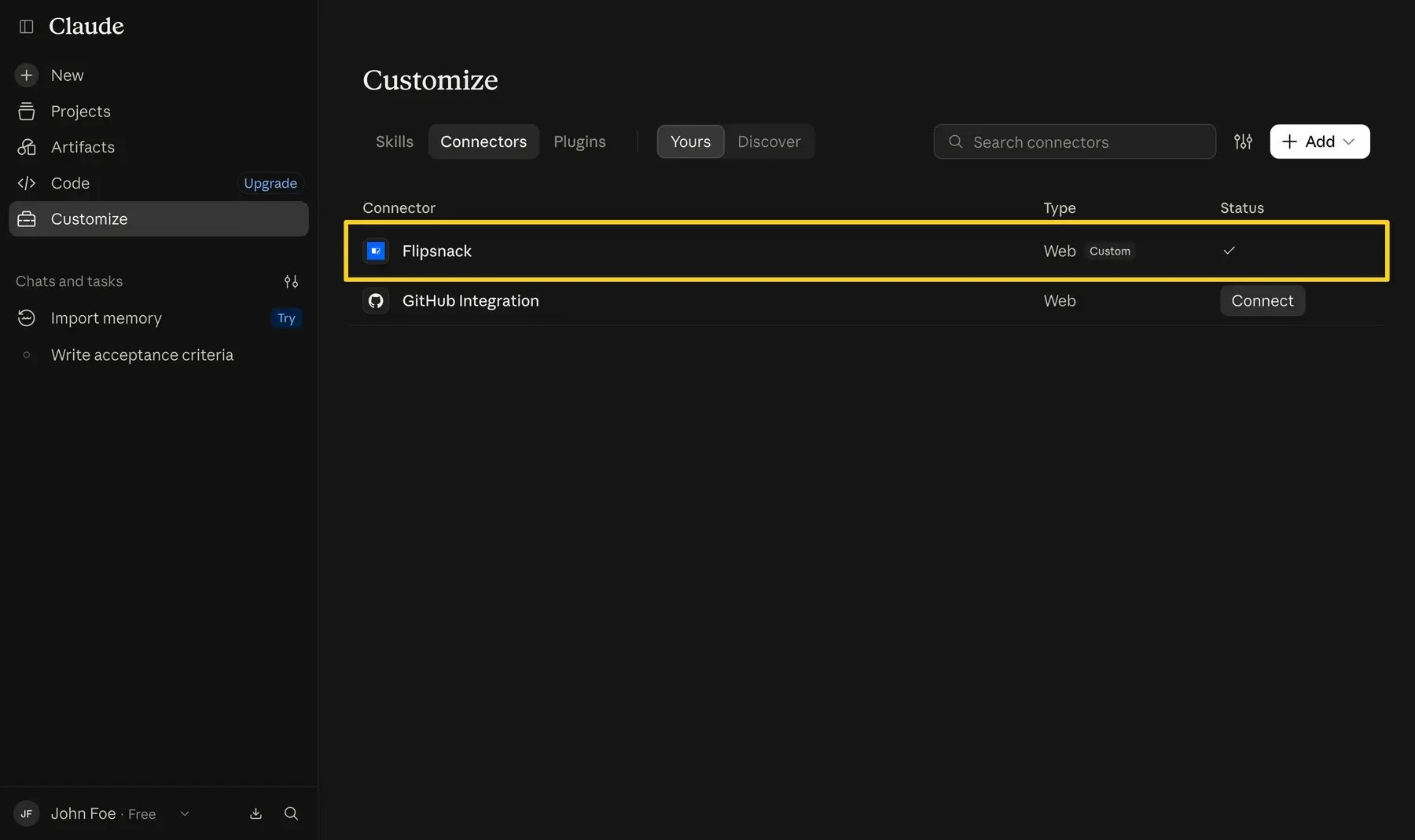Open the Add dropdown button

coord(1320,141)
